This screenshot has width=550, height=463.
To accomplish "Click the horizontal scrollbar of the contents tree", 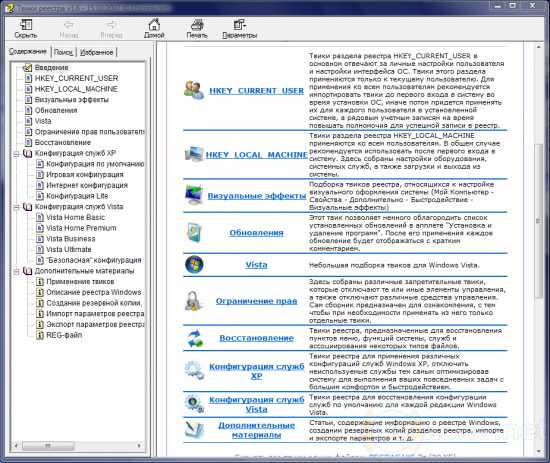I will point(78,445).
